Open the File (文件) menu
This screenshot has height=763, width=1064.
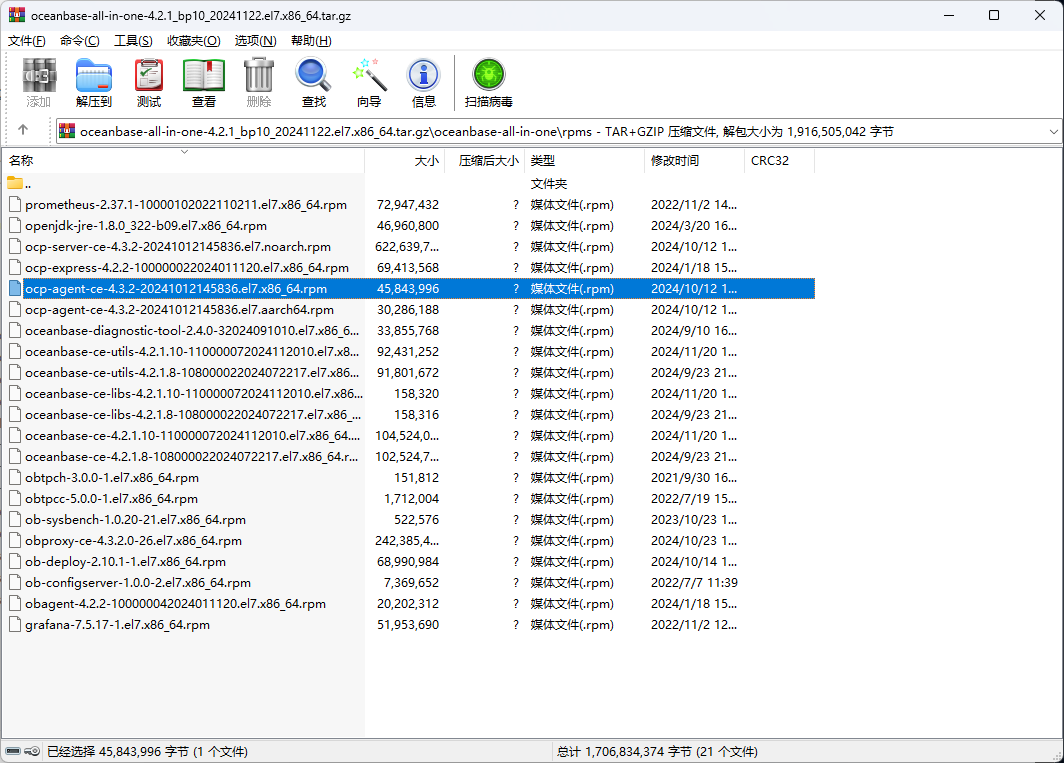pyautogui.click(x=27, y=41)
